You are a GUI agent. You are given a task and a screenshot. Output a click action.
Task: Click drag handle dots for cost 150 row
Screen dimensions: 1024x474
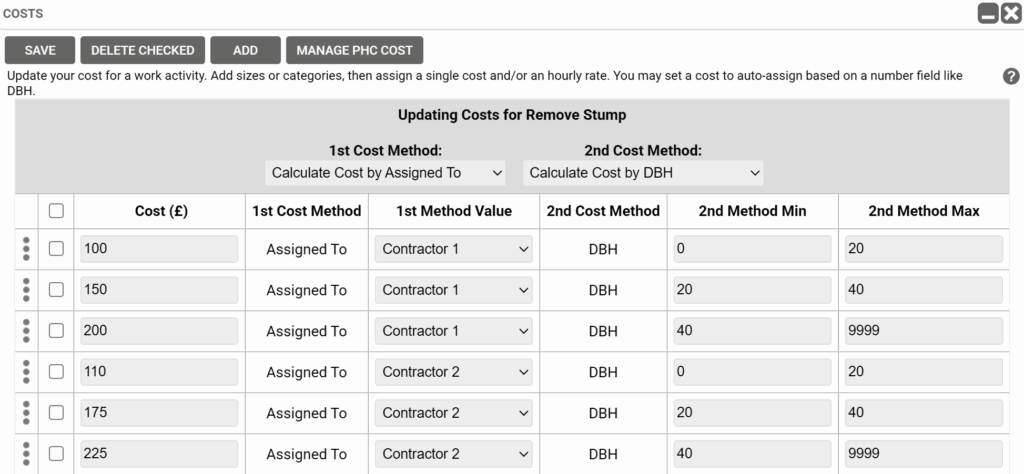(x=26, y=290)
